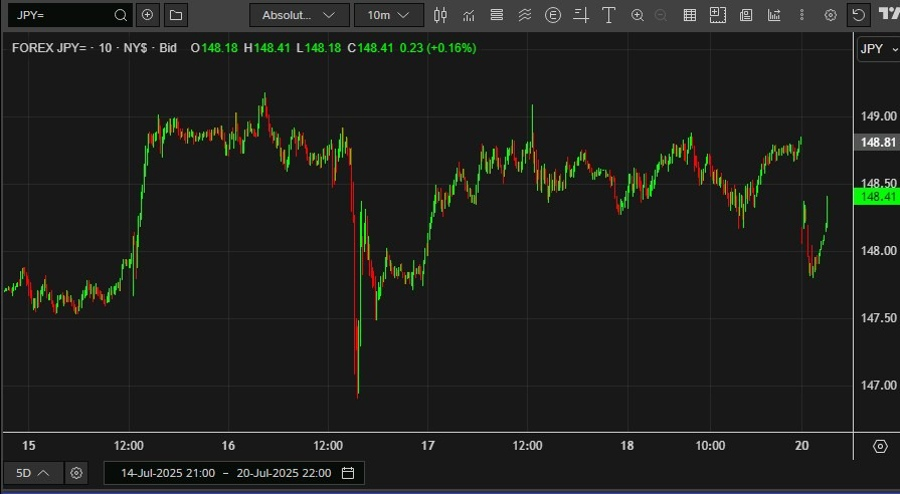Open the date range calendar picker
This screenshot has width=900, height=494.
tap(348, 473)
